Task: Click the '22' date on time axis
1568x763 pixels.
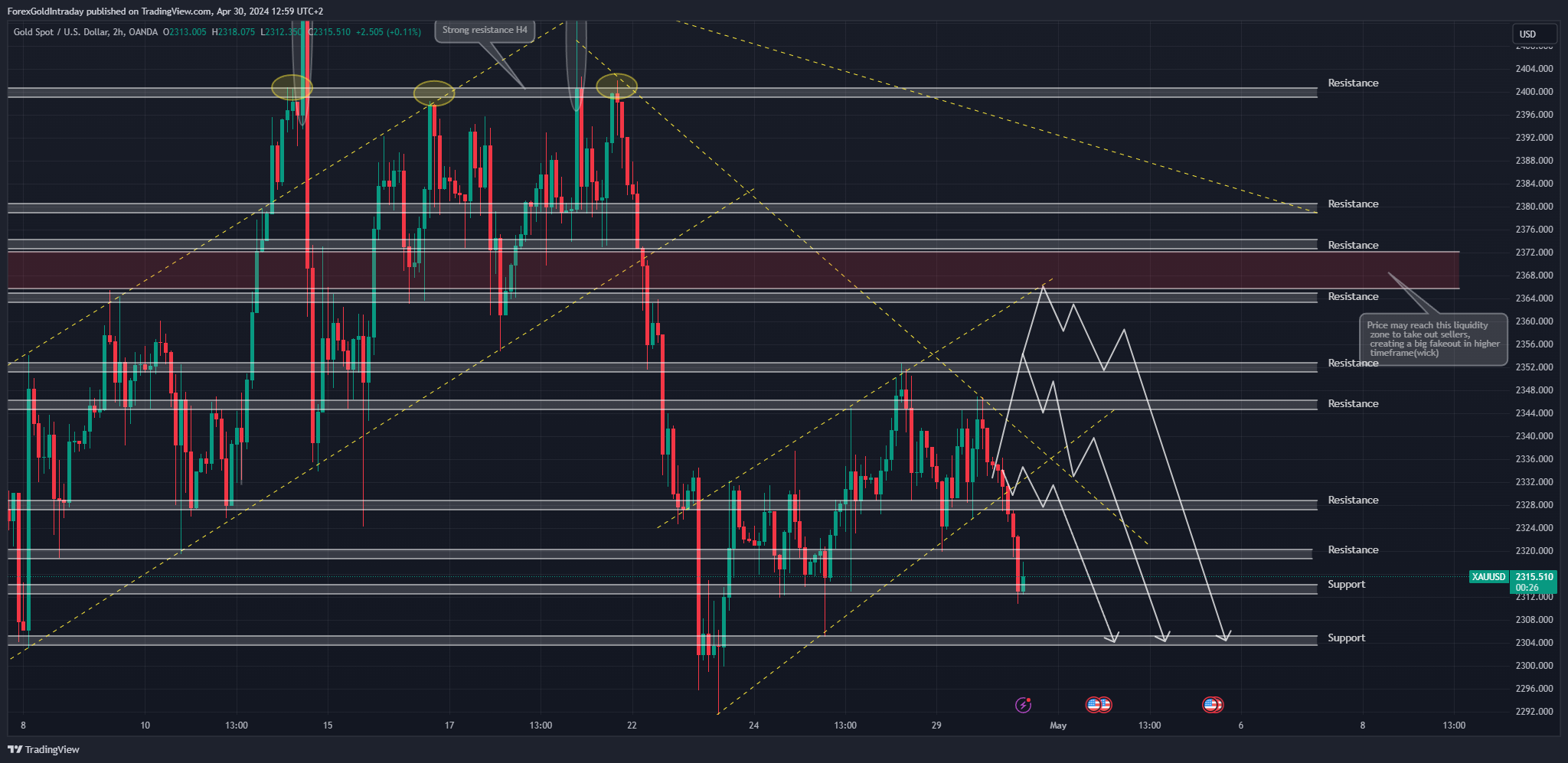Action: click(632, 726)
